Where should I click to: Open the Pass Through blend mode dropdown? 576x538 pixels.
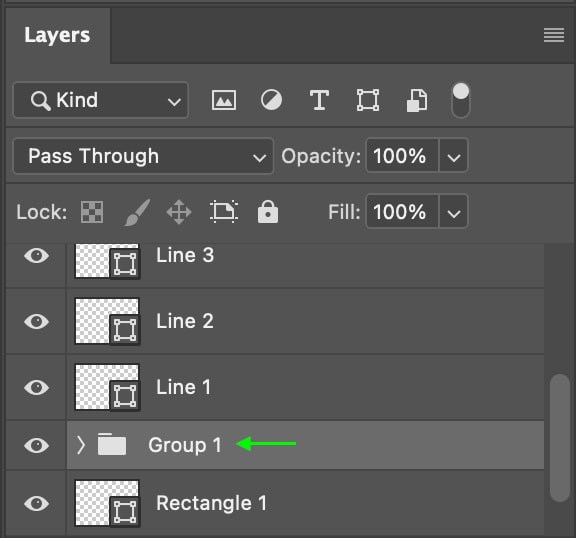coord(143,156)
